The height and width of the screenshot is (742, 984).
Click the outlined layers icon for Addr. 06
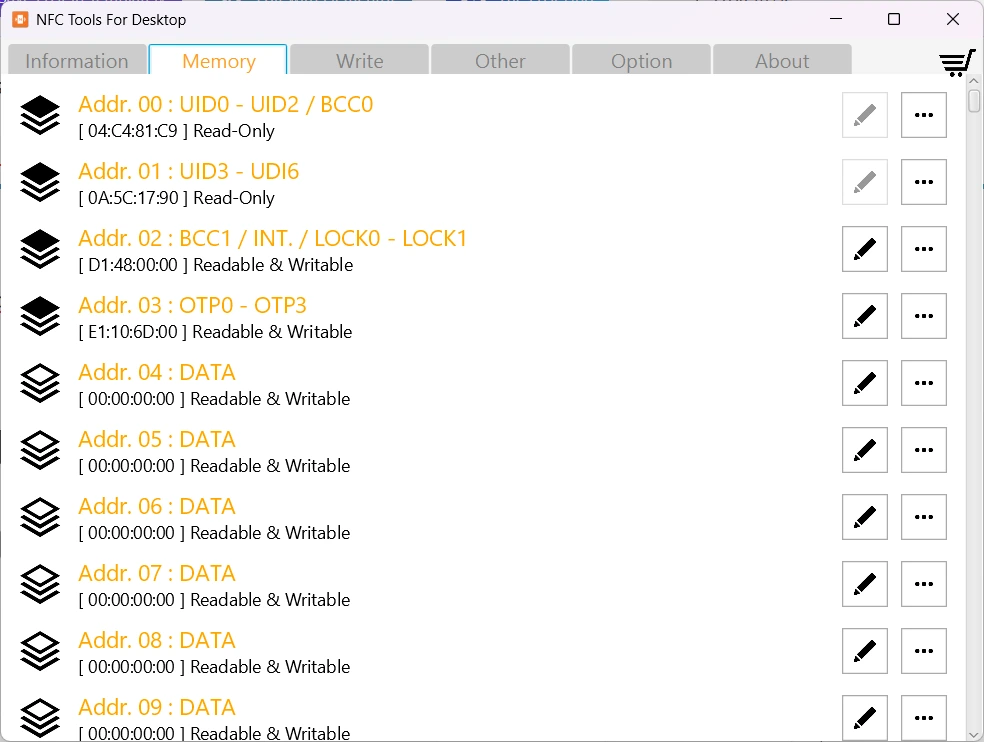[x=40, y=517]
